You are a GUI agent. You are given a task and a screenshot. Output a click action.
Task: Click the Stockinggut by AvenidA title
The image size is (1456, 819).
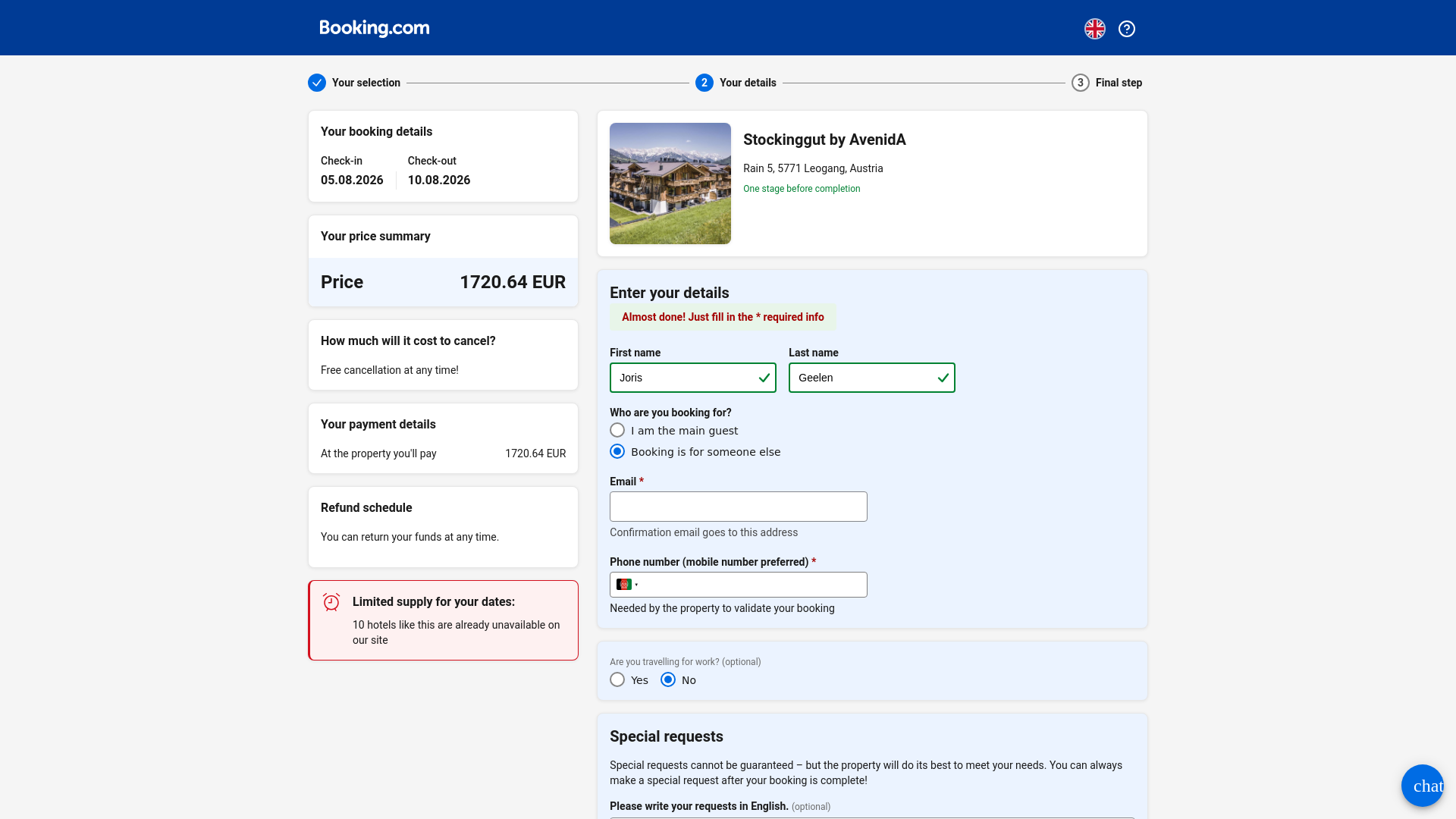pyautogui.click(x=824, y=140)
